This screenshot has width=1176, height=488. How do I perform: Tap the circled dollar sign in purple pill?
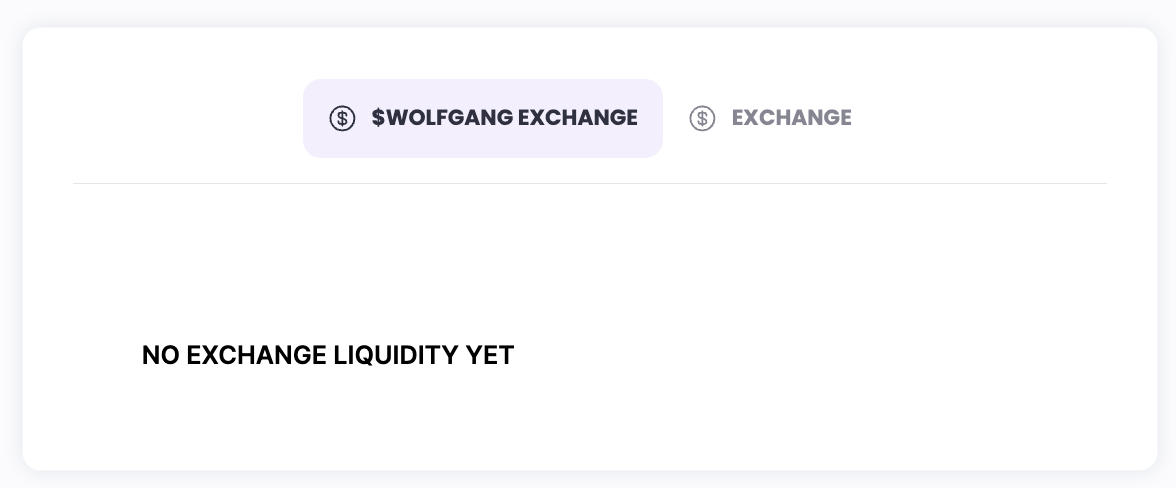point(342,118)
